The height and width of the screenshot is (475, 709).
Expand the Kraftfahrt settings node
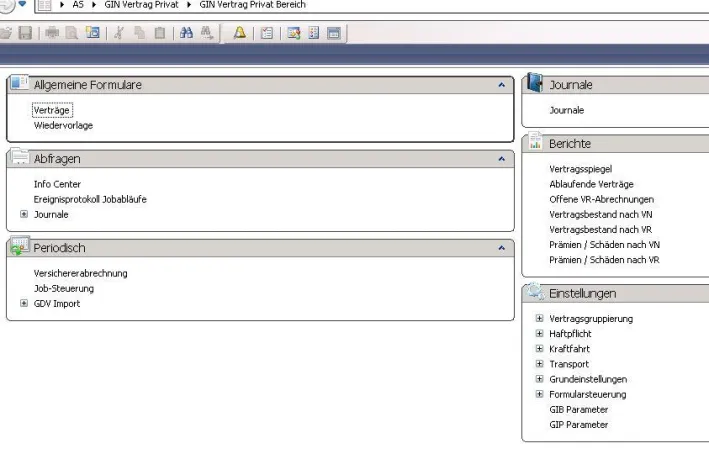tap(540, 349)
